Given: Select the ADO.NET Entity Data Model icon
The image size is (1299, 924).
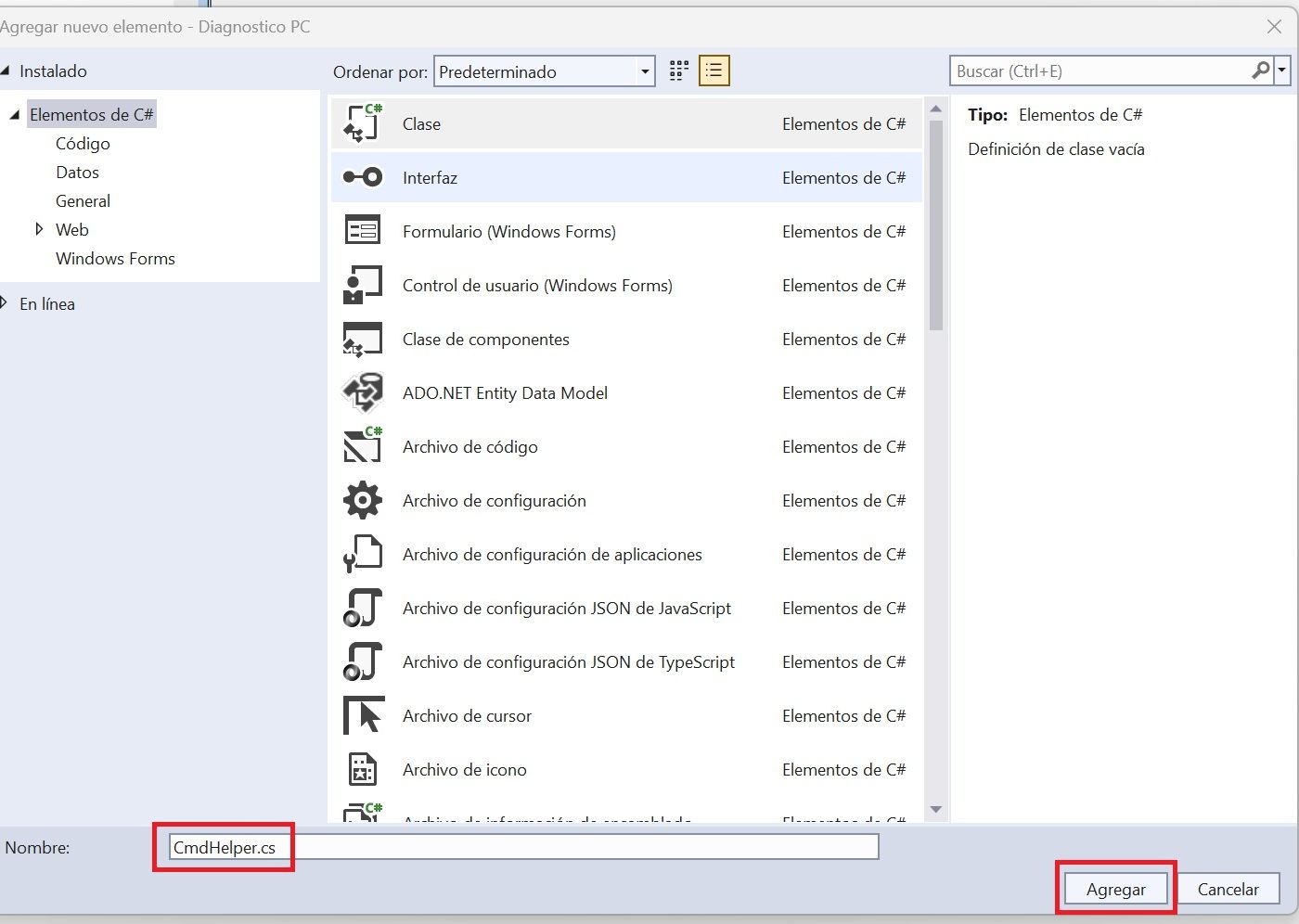Looking at the screenshot, I should pos(362,391).
